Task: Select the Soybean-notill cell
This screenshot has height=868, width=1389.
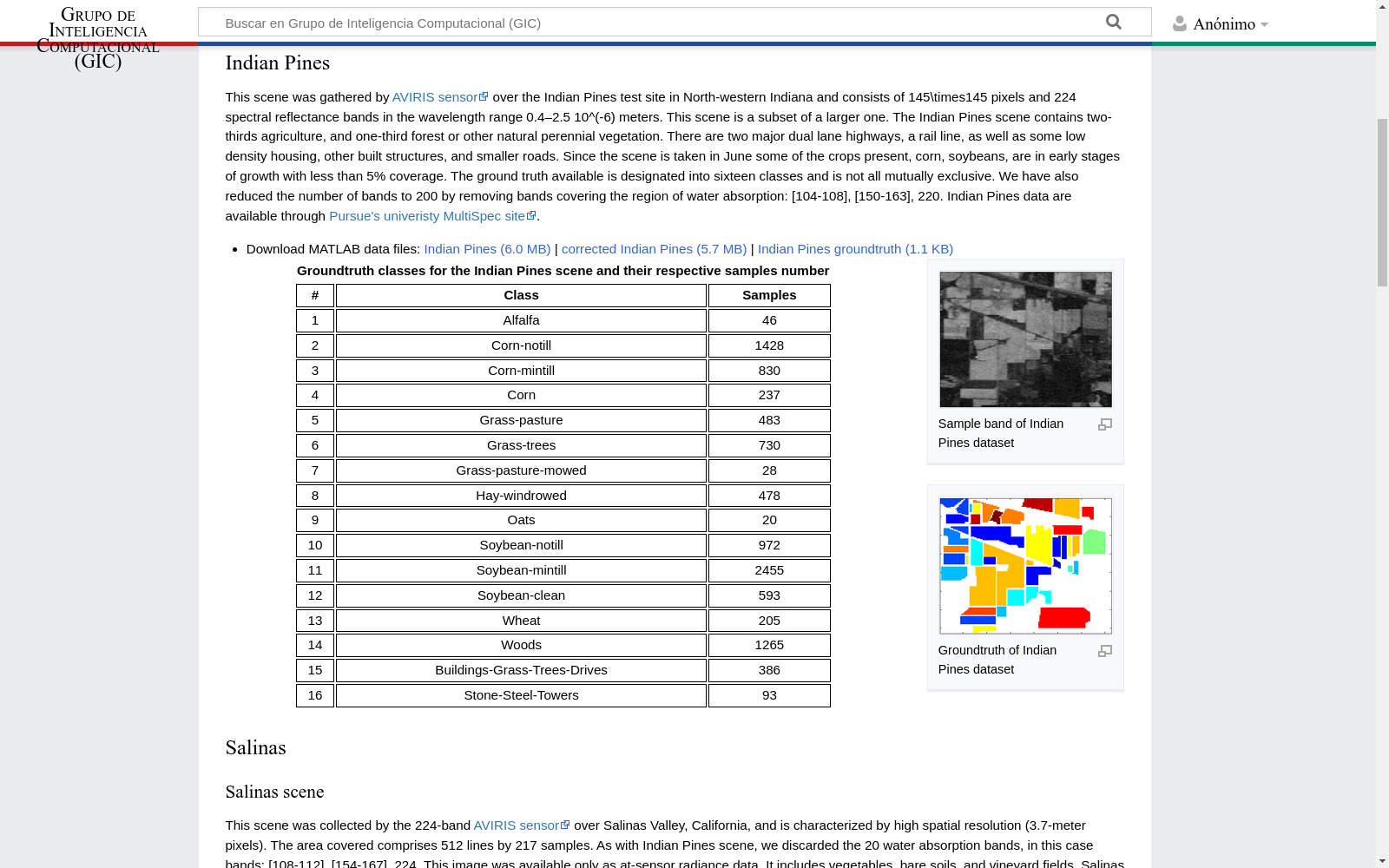Action: [x=521, y=546]
